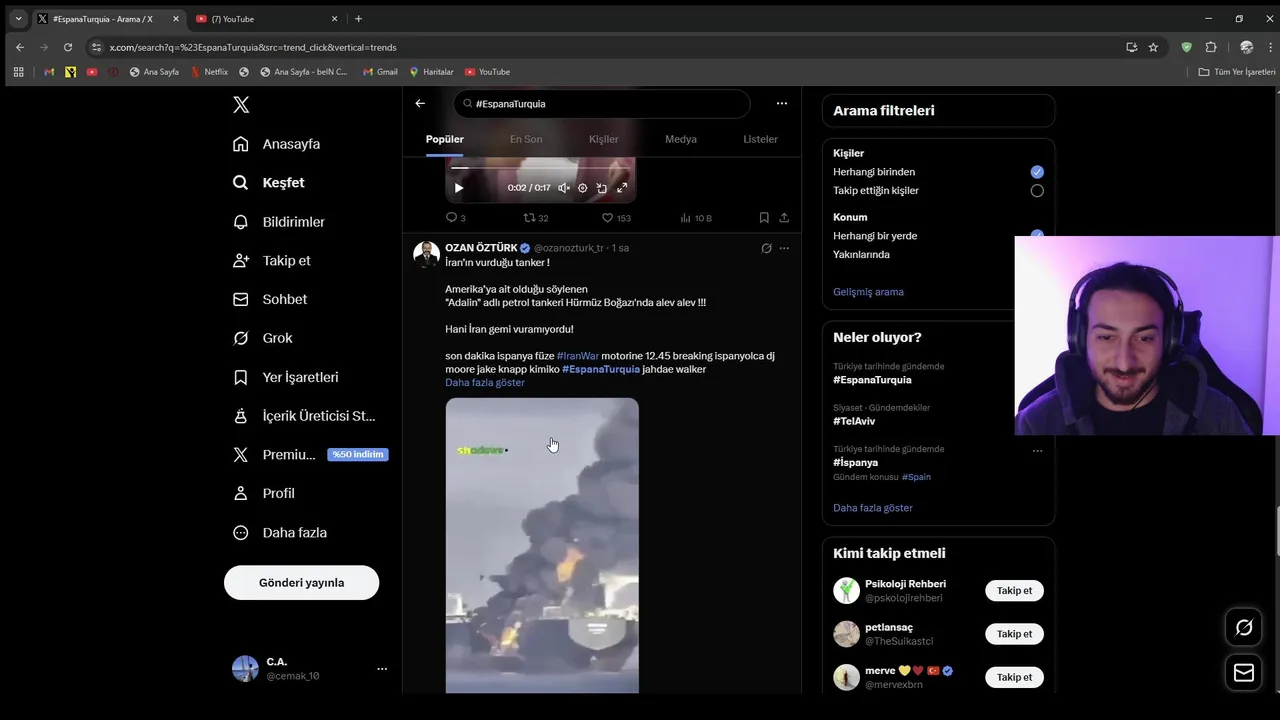The height and width of the screenshot is (720, 1280).
Task: Click the #EspanaTurquia search field
Action: pyautogui.click(x=601, y=103)
